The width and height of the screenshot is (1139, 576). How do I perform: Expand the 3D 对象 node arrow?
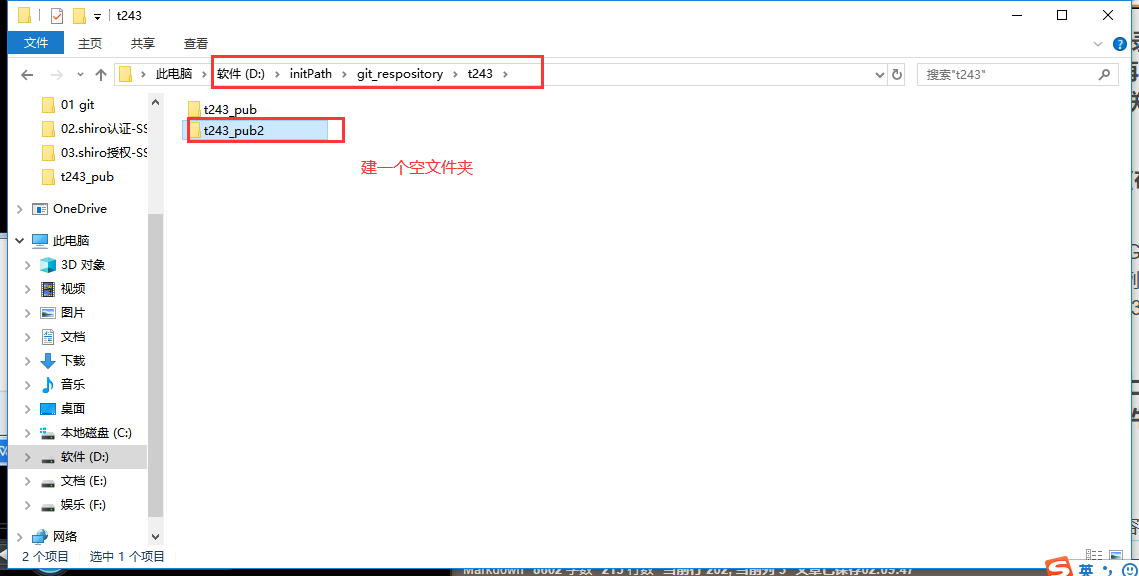click(28, 265)
